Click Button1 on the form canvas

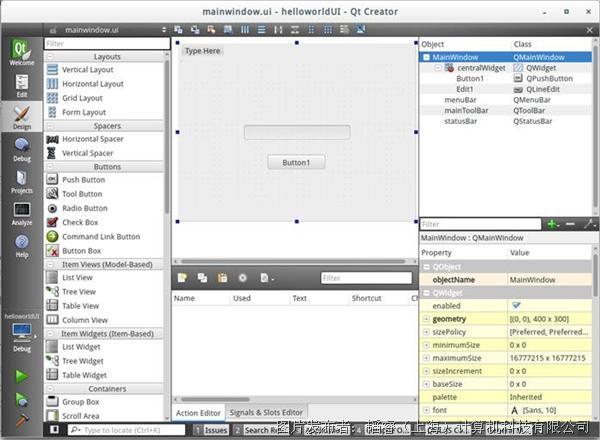tap(296, 162)
